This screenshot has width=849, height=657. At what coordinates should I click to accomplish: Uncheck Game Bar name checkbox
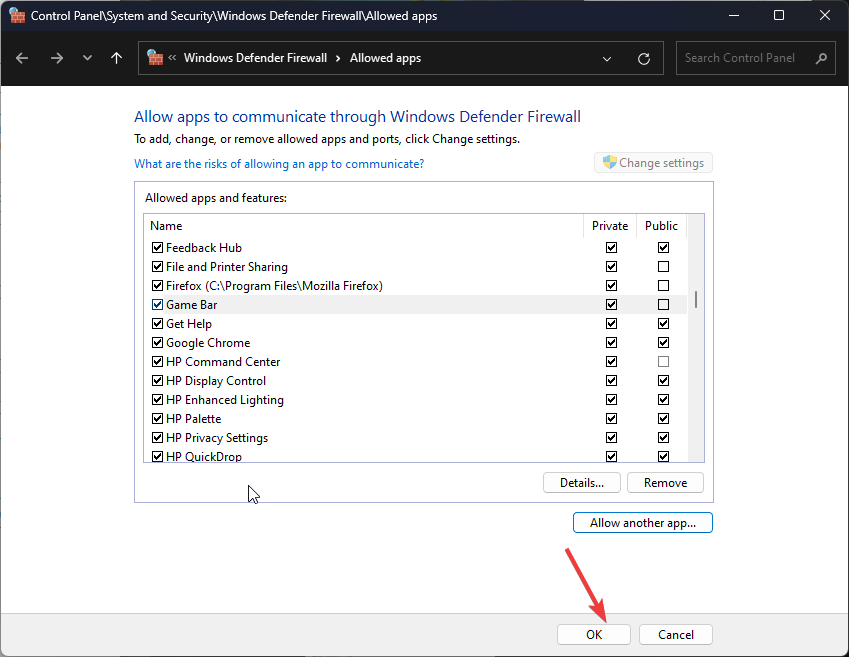[157, 304]
